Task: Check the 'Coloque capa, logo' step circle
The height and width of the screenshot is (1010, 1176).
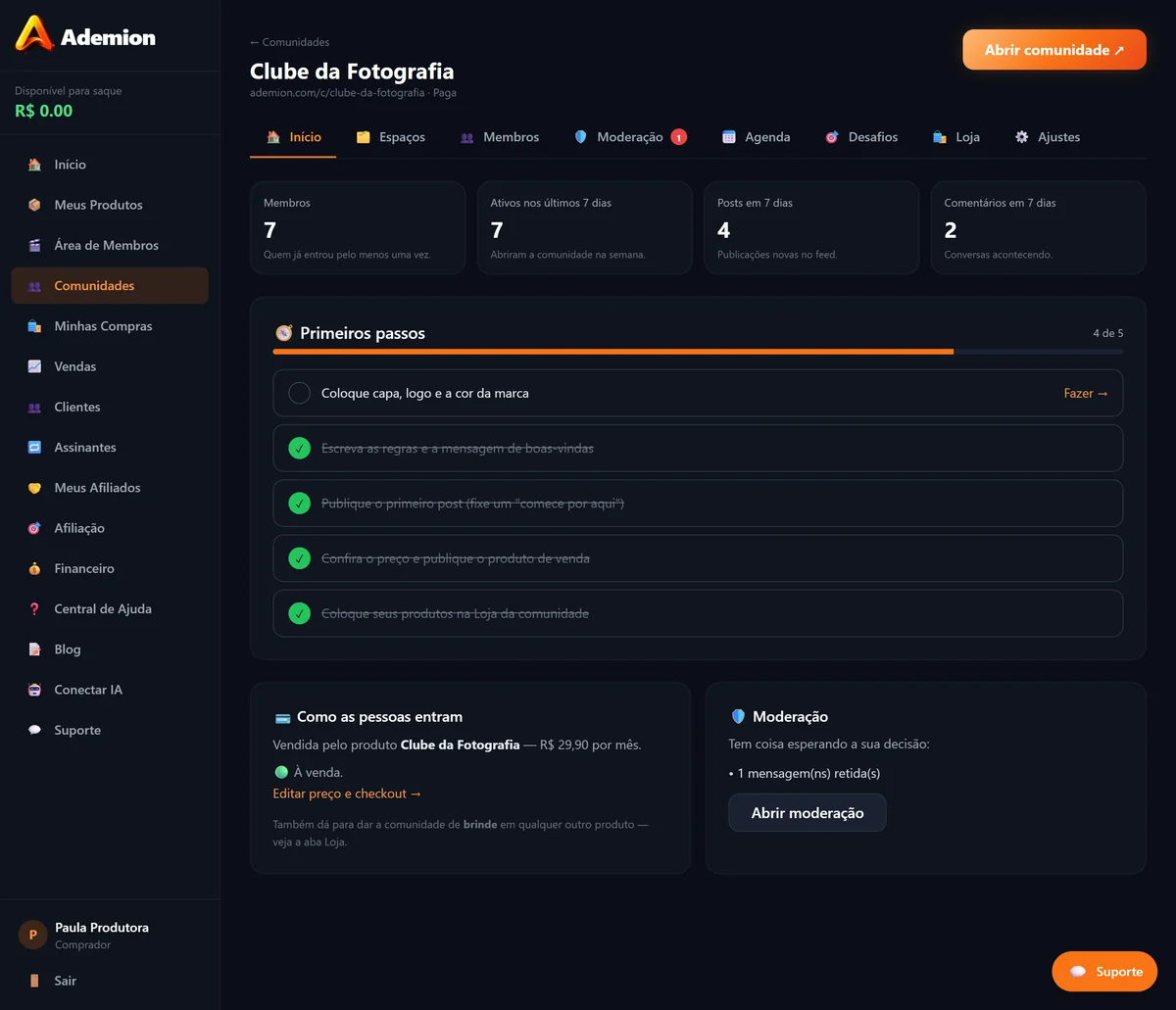Action: coord(299,393)
